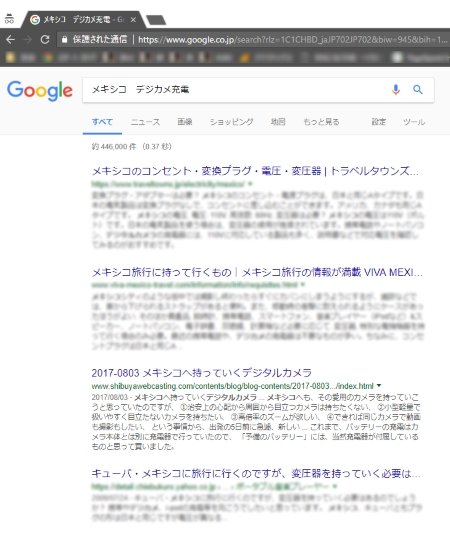Close the メキシコ デジカメ充電 tab
The width and height of the screenshot is (450, 534).
133,20
